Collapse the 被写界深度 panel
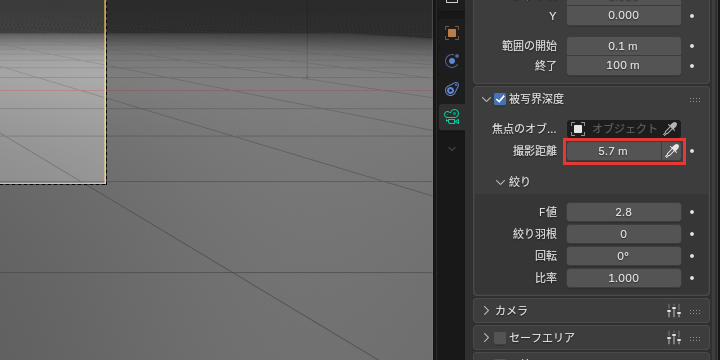The height and width of the screenshot is (360, 720). [486, 99]
